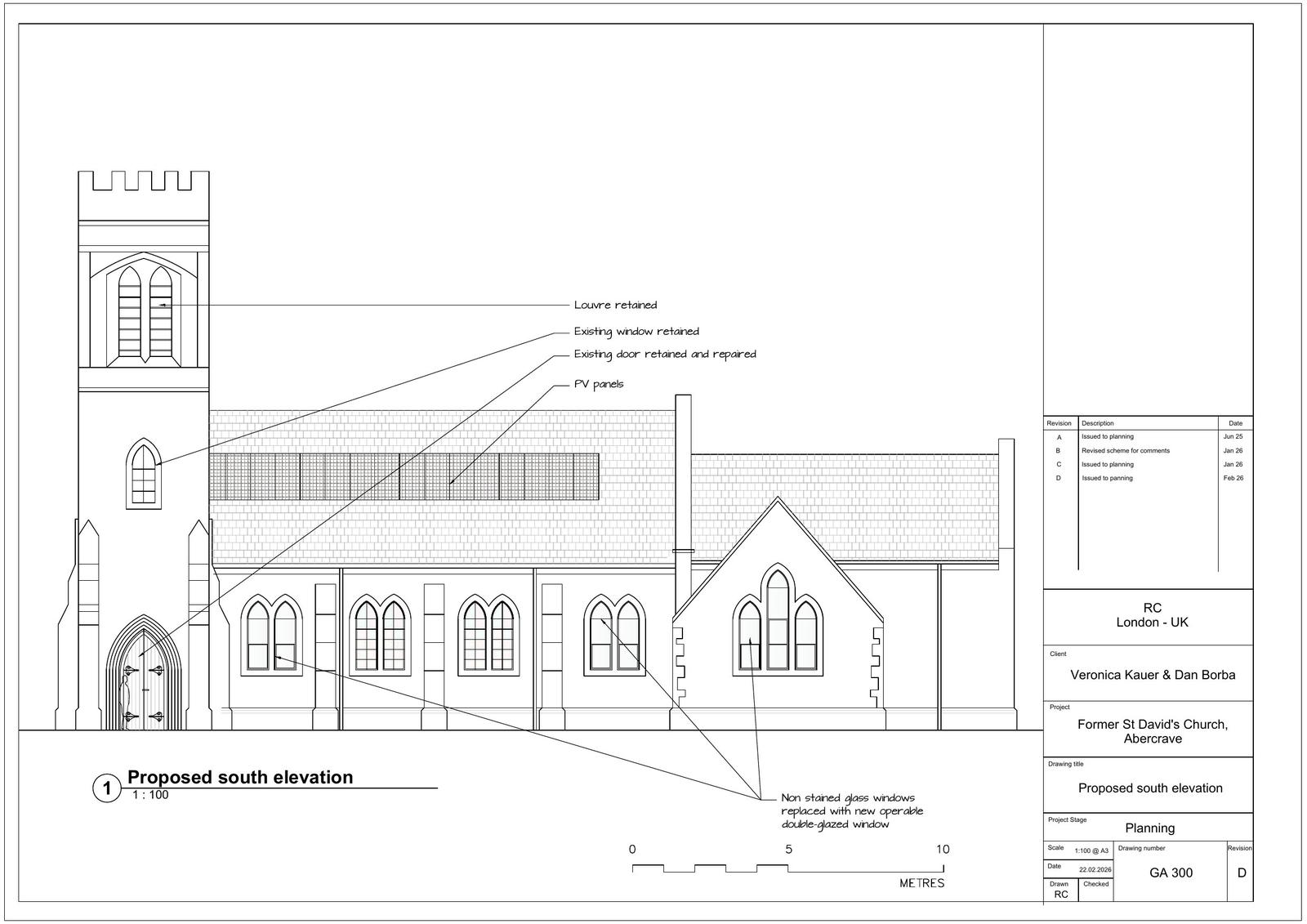This screenshot has height=924, width=1307.
Task: Click the circled view number 1 marker
Action: click(x=106, y=789)
